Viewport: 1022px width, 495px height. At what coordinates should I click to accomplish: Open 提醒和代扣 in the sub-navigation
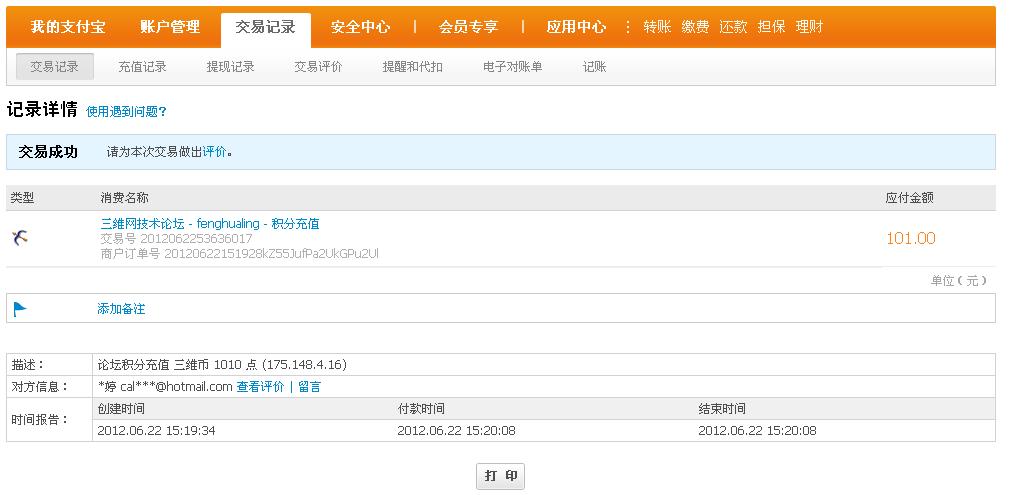pos(413,67)
